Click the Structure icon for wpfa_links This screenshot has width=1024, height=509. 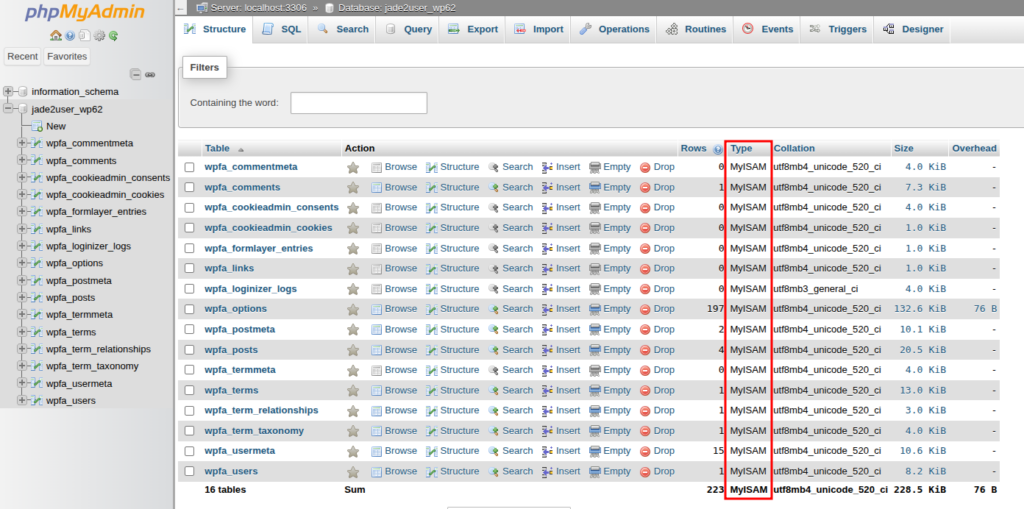tap(432, 269)
